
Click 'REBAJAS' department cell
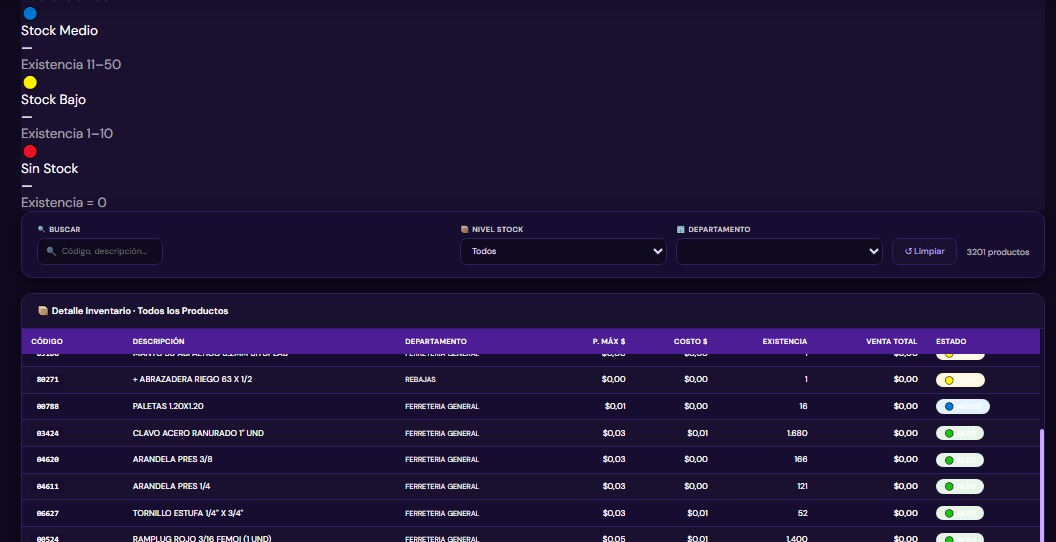click(x=420, y=380)
